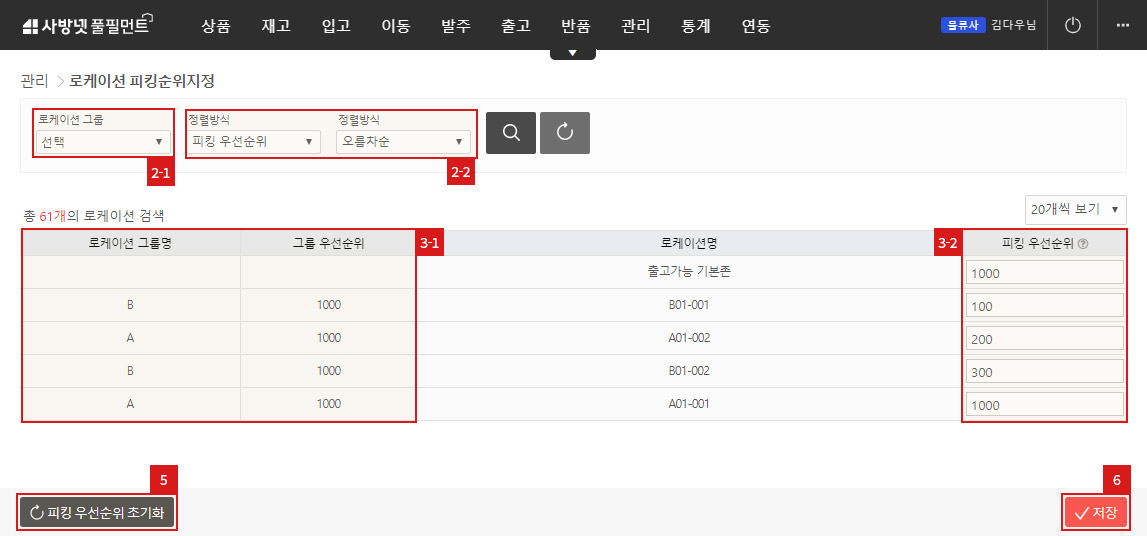Image resolution: width=1147 pixels, height=536 pixels.
Task: Click group priority 1000 in A01-001 row
Action: (x=328, y=404)
